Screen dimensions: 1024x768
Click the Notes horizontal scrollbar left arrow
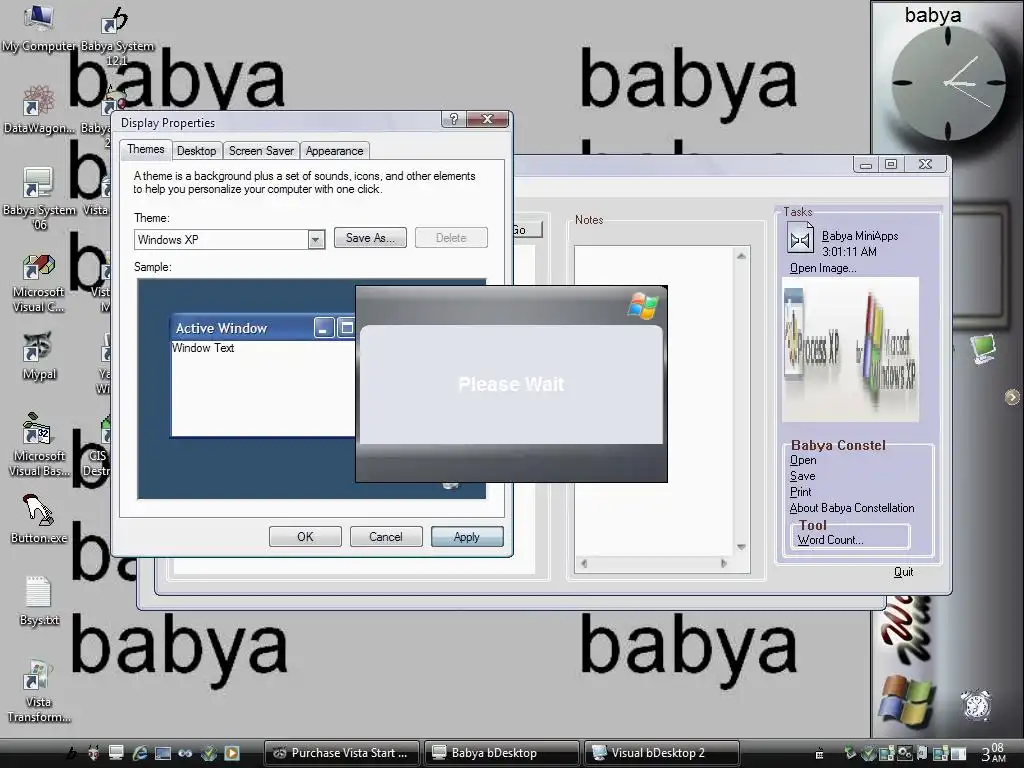point(584,564)
